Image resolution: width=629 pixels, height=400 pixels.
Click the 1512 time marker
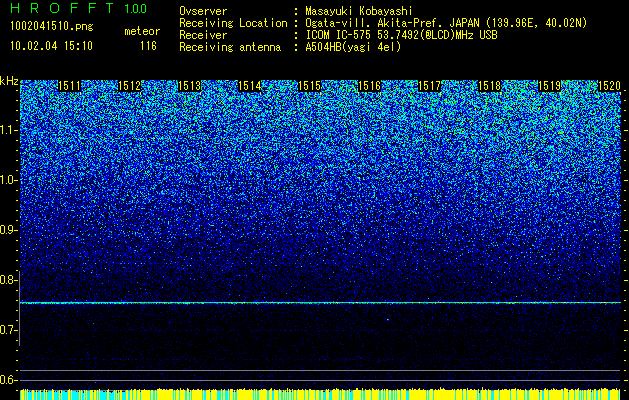coord(130,86)
